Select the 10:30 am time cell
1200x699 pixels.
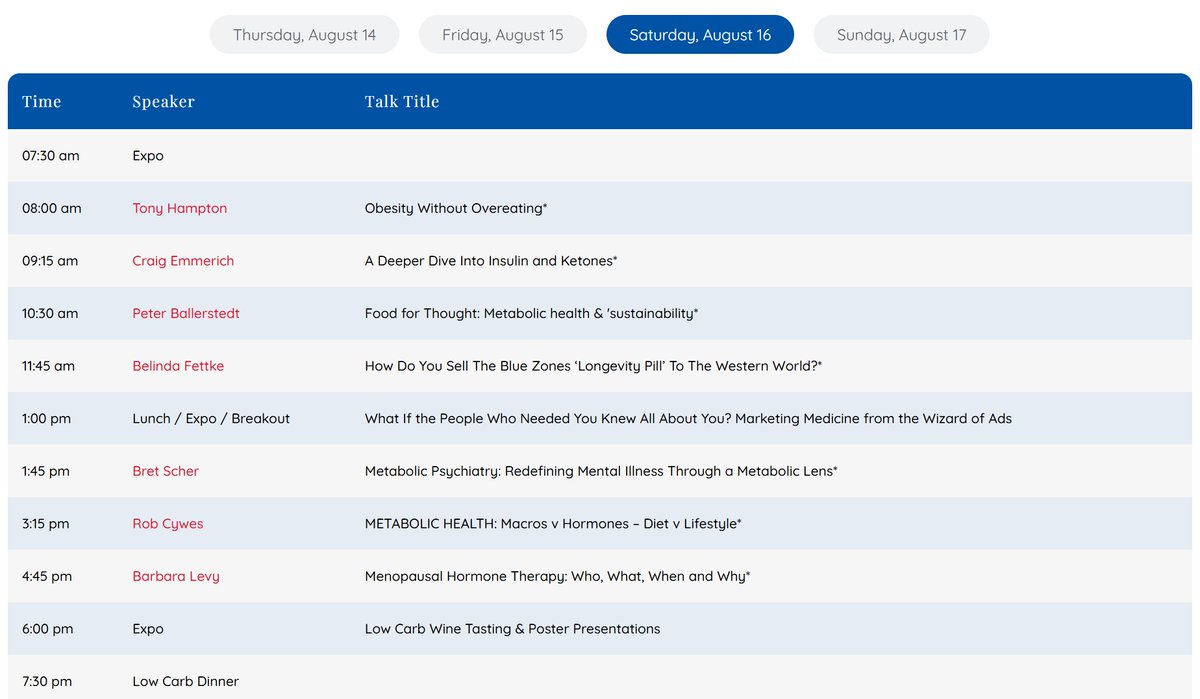pos(50,313)
